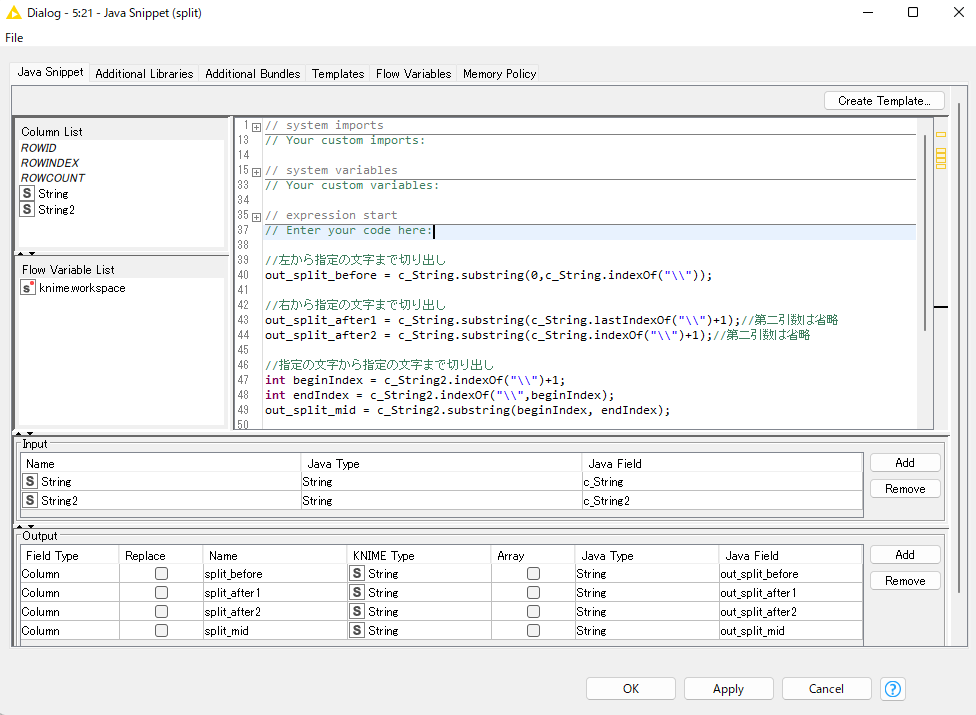Expand the folded expression start section

coord(257,216)
